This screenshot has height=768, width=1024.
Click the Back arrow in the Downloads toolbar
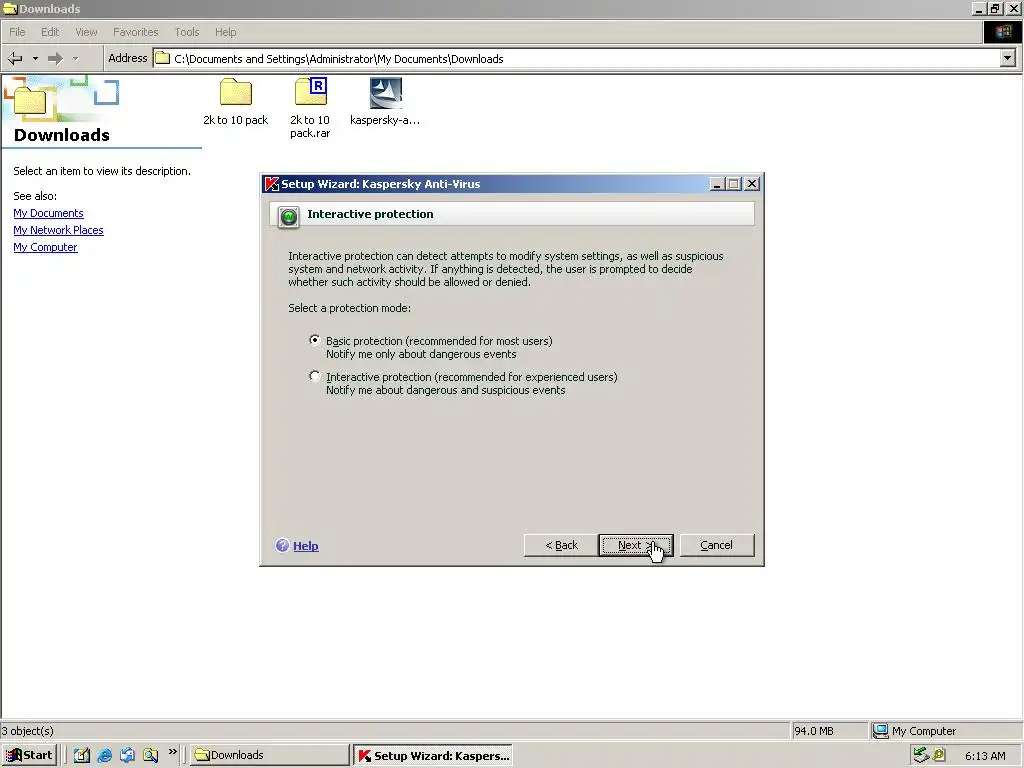point(15,59)
